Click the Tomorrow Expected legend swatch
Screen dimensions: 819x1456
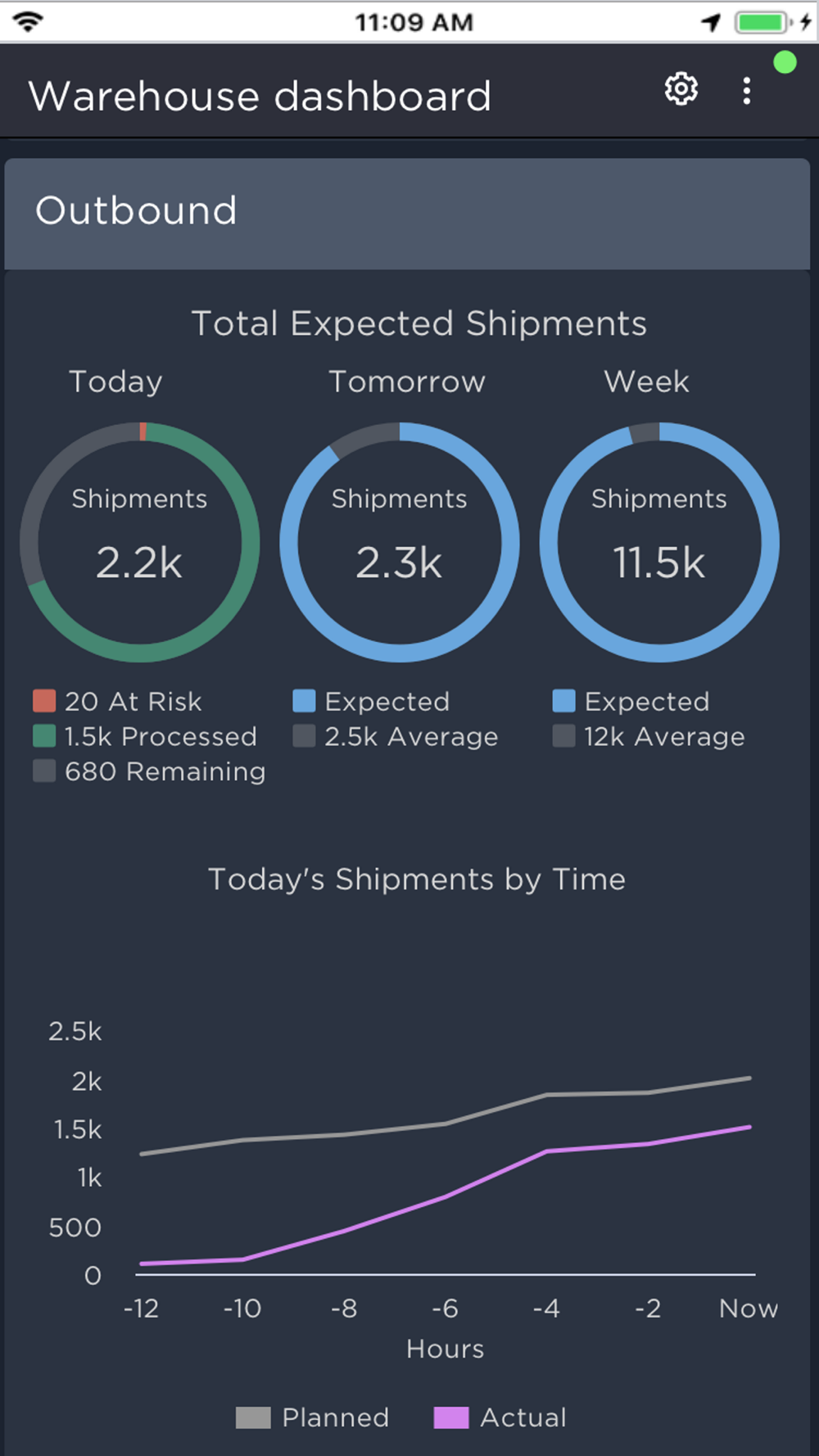coord(304,701)
